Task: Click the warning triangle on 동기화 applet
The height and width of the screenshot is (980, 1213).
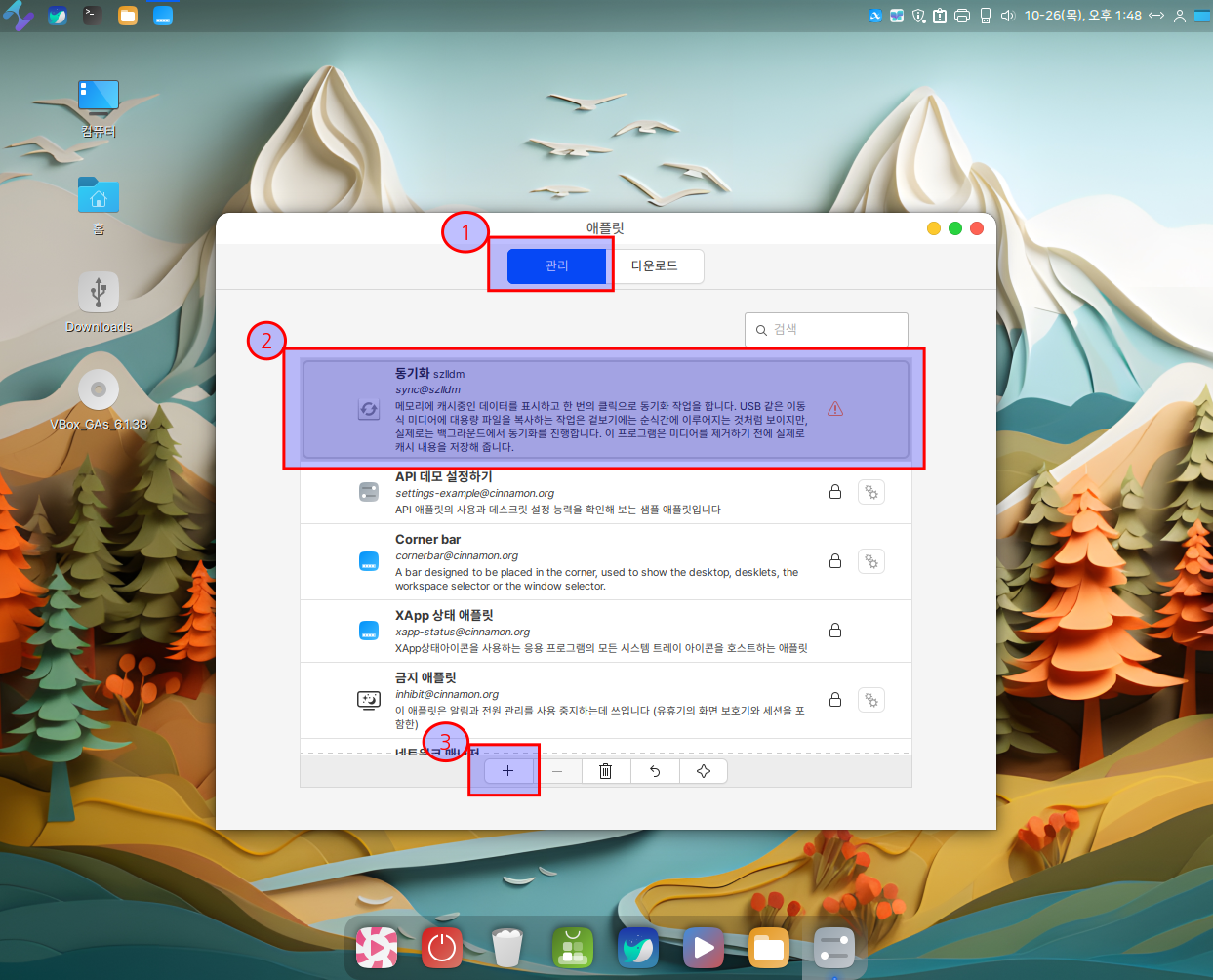Action: [835, 409]
